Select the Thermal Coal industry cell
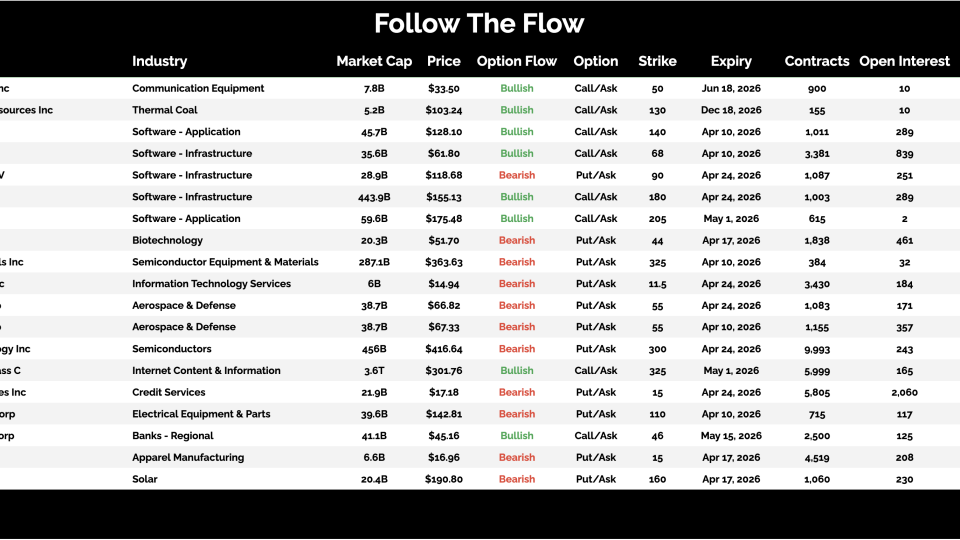Image resolution: width=960 pixels, height=540 pixels. 165,110
